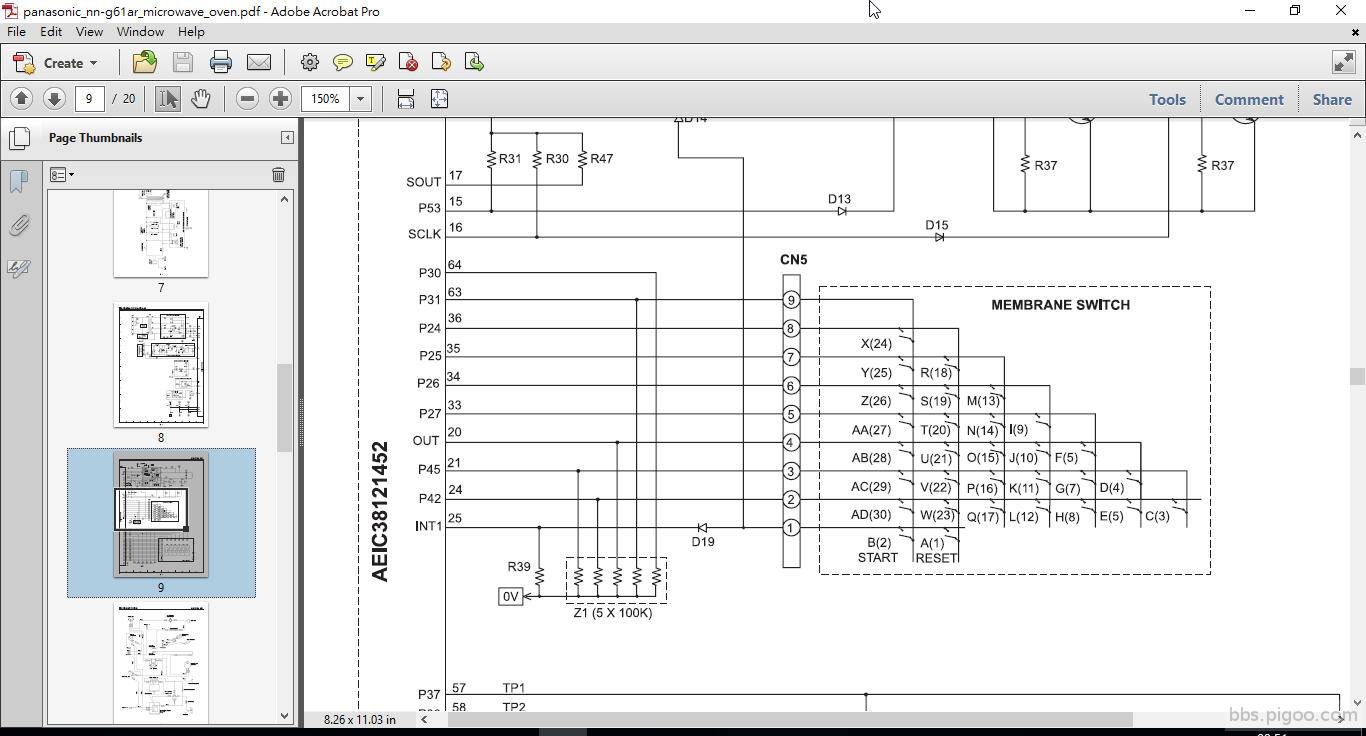Click thumbnails panel scroll-up arrow
This screenshot has width=1366, height=736.
coord(284,199)
